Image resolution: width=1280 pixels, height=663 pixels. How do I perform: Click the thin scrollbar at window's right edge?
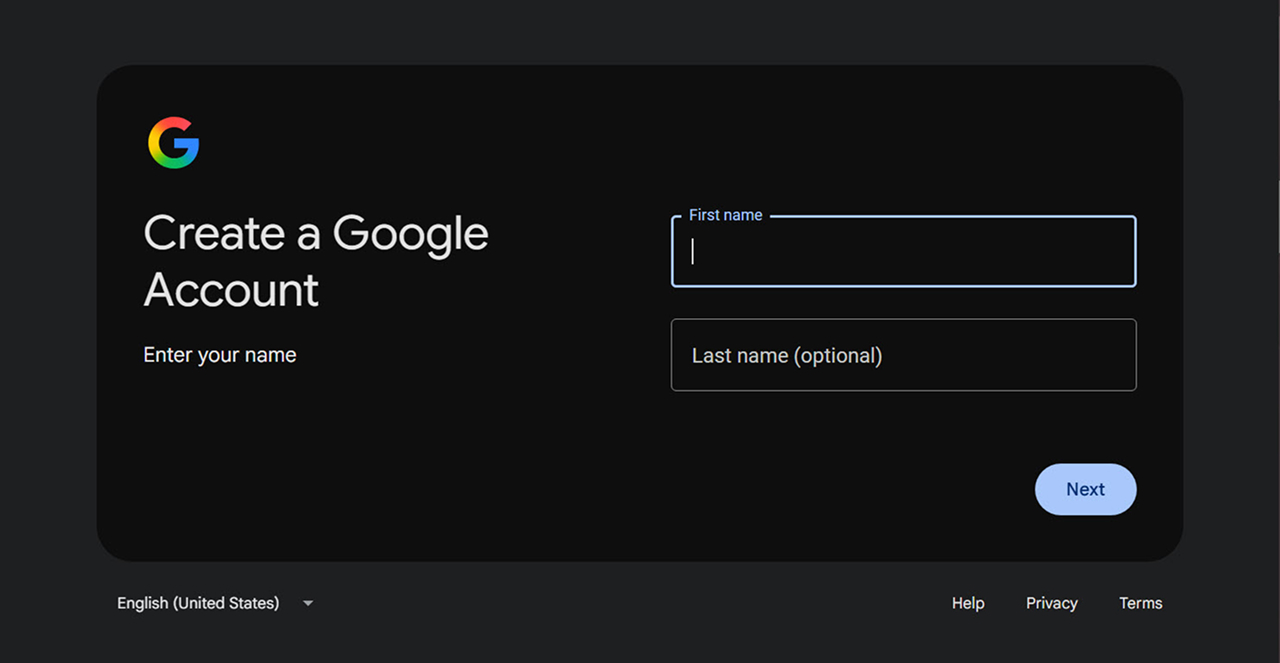click(1279, 215)
